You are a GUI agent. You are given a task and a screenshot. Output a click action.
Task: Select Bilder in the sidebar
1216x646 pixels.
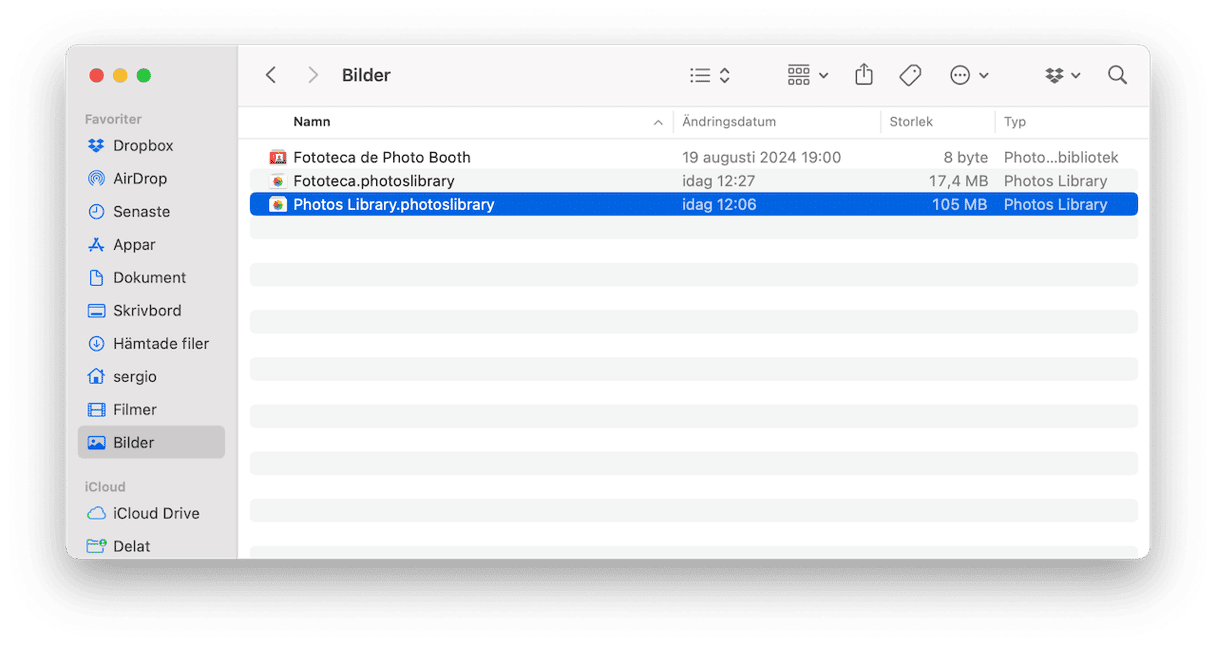[x=151, y=443]
